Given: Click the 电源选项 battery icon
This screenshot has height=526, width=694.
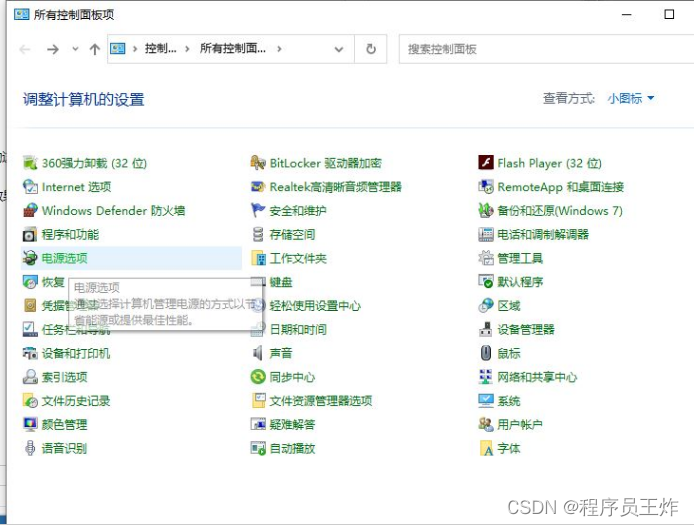Looking at the screenshot, I should coord(30,258).
